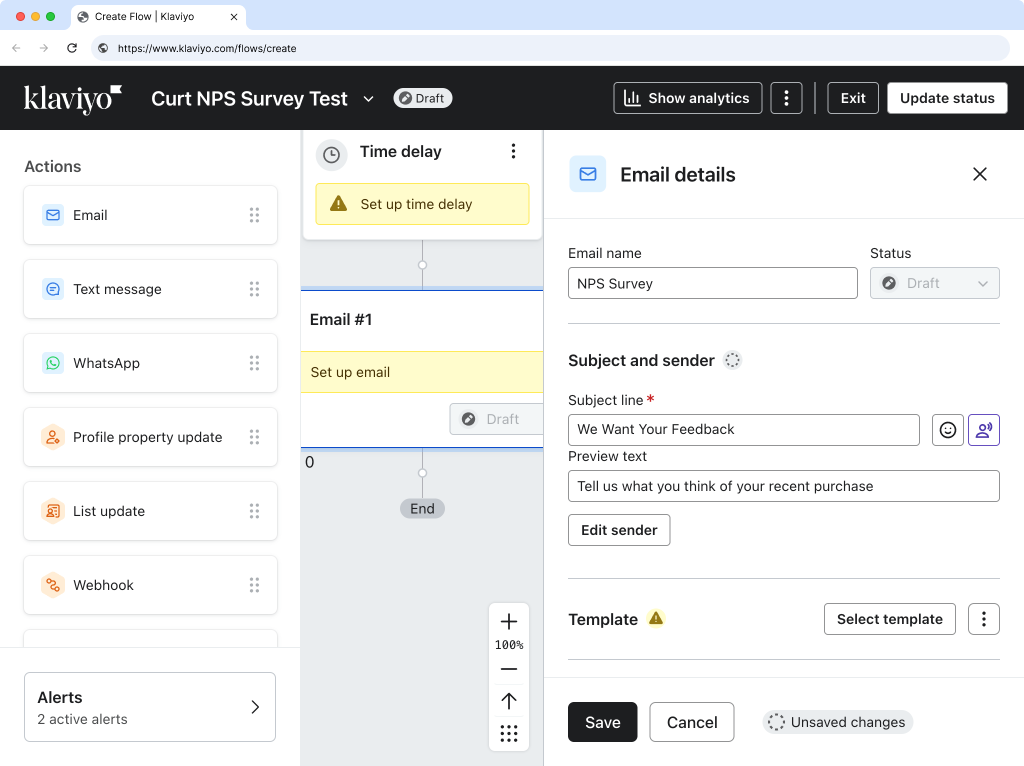The width and height of the screenshot is (1024, 766).
Task: Click inside the Preview text input field
Action: (x=783, y=486)
